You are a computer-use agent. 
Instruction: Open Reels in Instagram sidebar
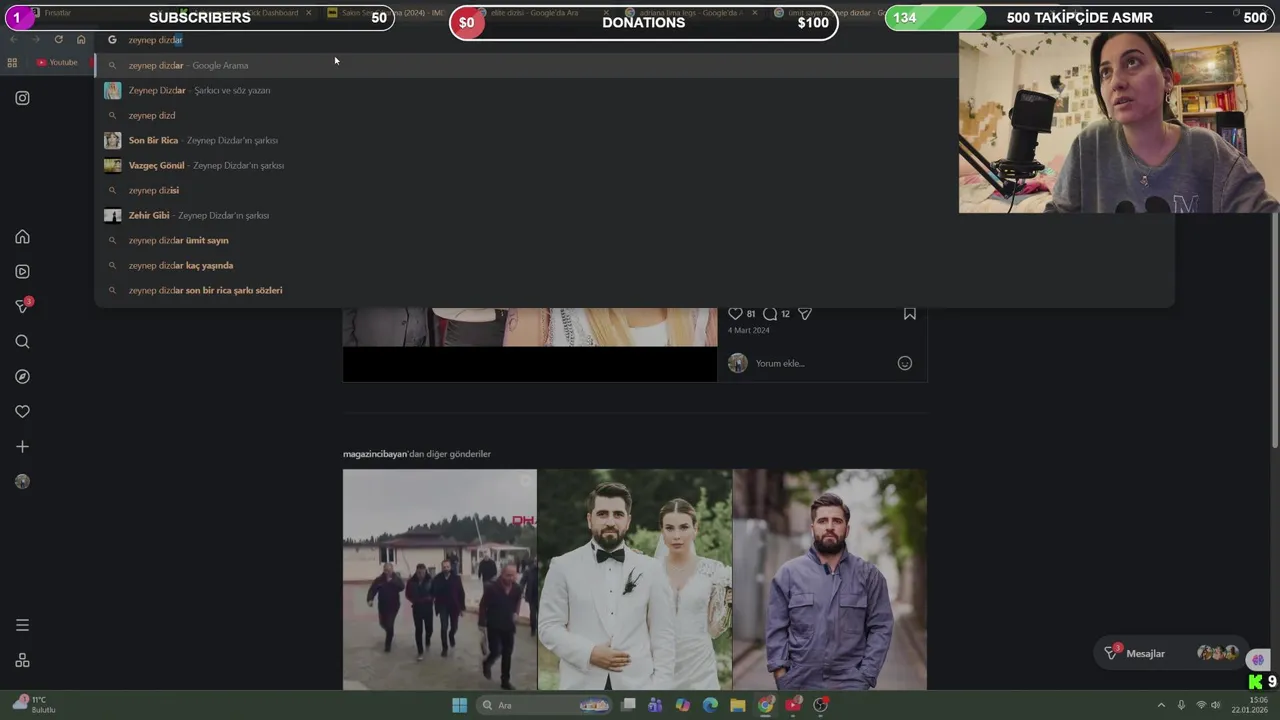(x=22, y=272)
